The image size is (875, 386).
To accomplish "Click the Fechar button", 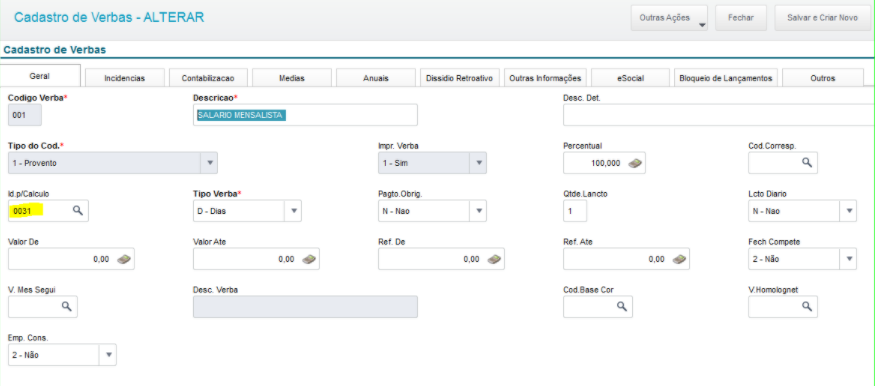I will [741, 18].
